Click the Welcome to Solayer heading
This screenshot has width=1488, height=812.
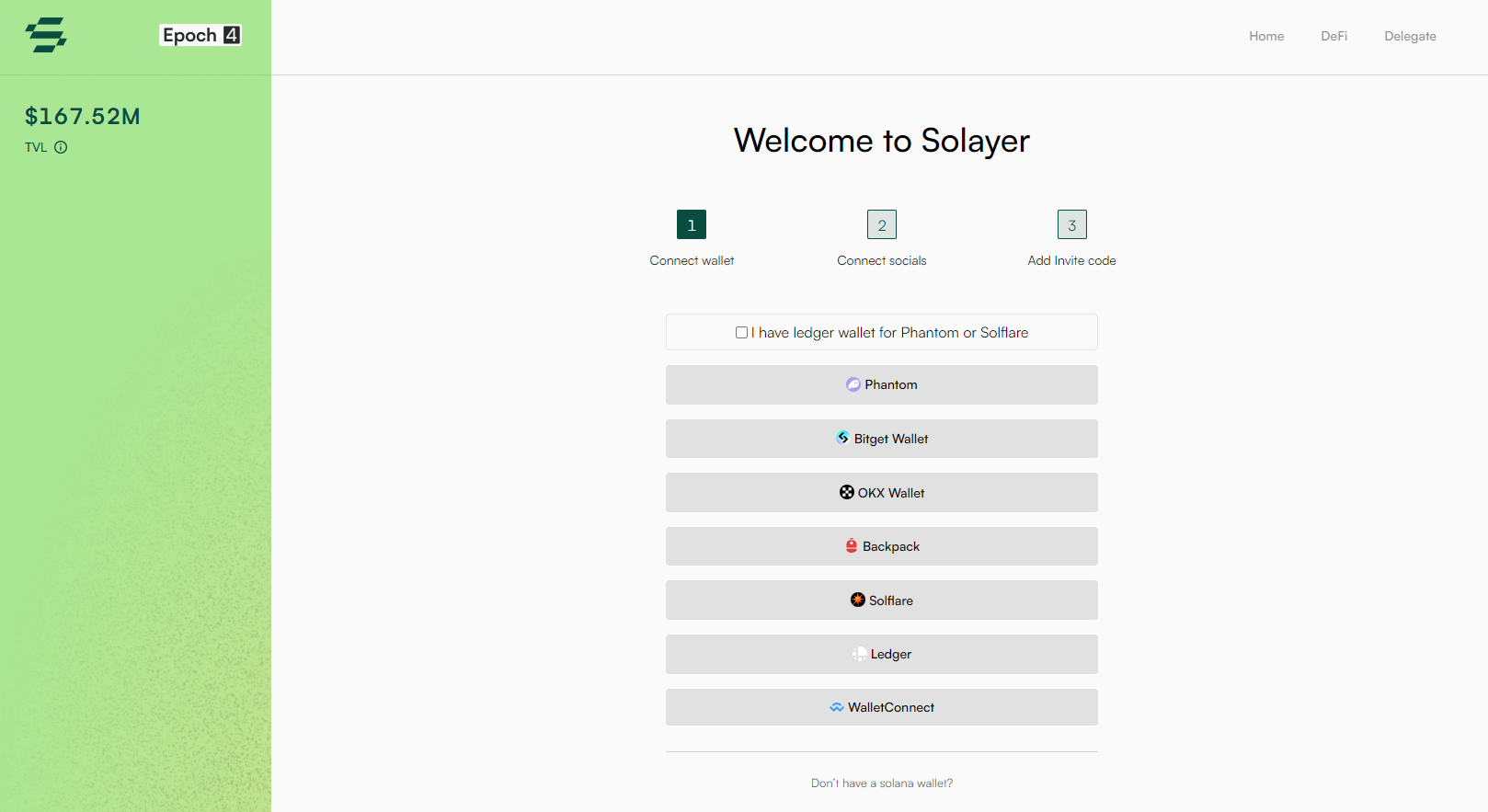click(x=882, y=141)
